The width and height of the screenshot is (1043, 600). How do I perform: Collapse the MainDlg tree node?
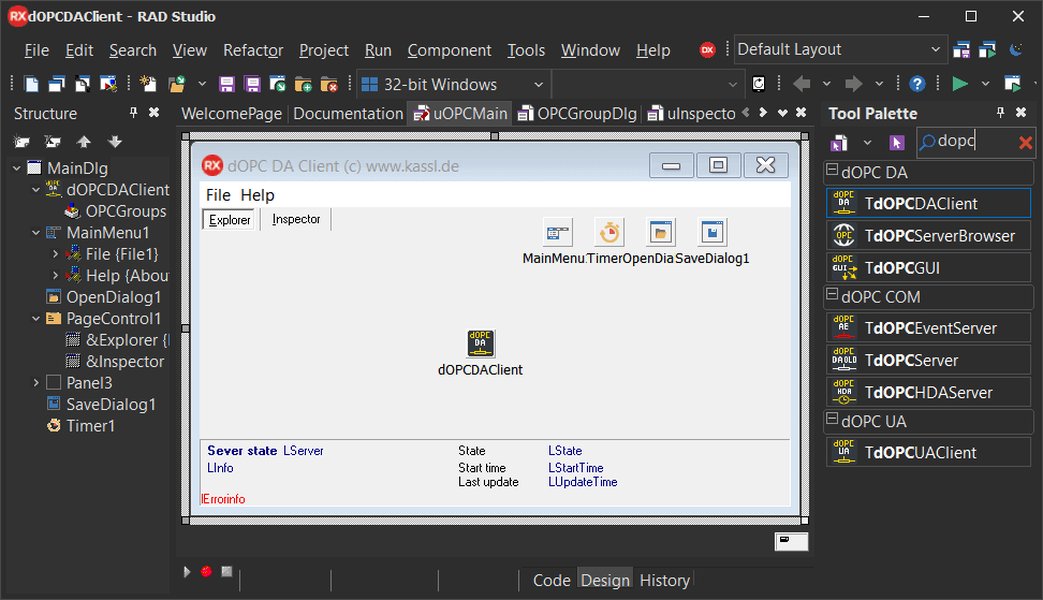coord(17,168)
